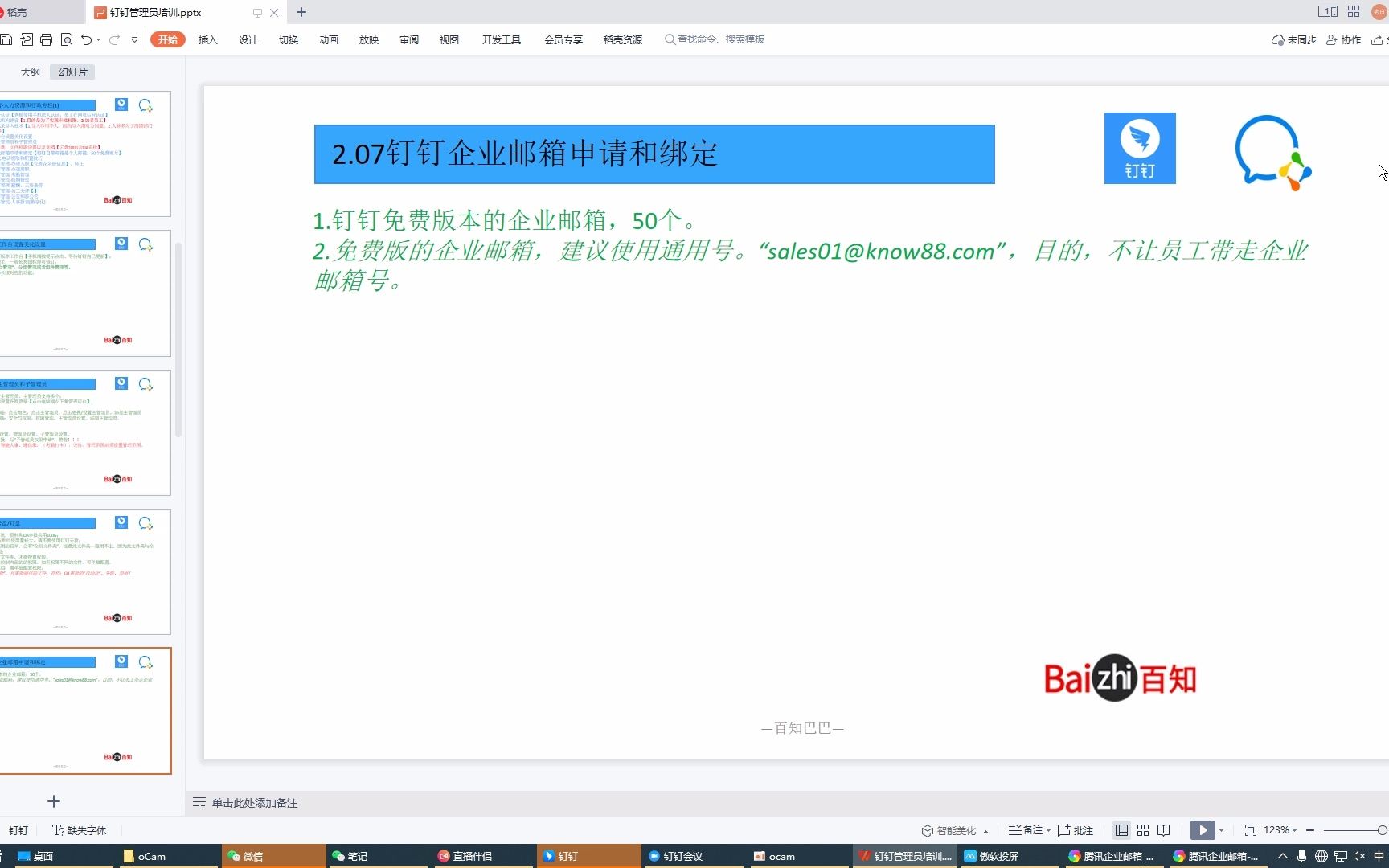Open 钉钉会议 from the taskbar
Screen dimensions: 1389x868
[x=683, y=856]
